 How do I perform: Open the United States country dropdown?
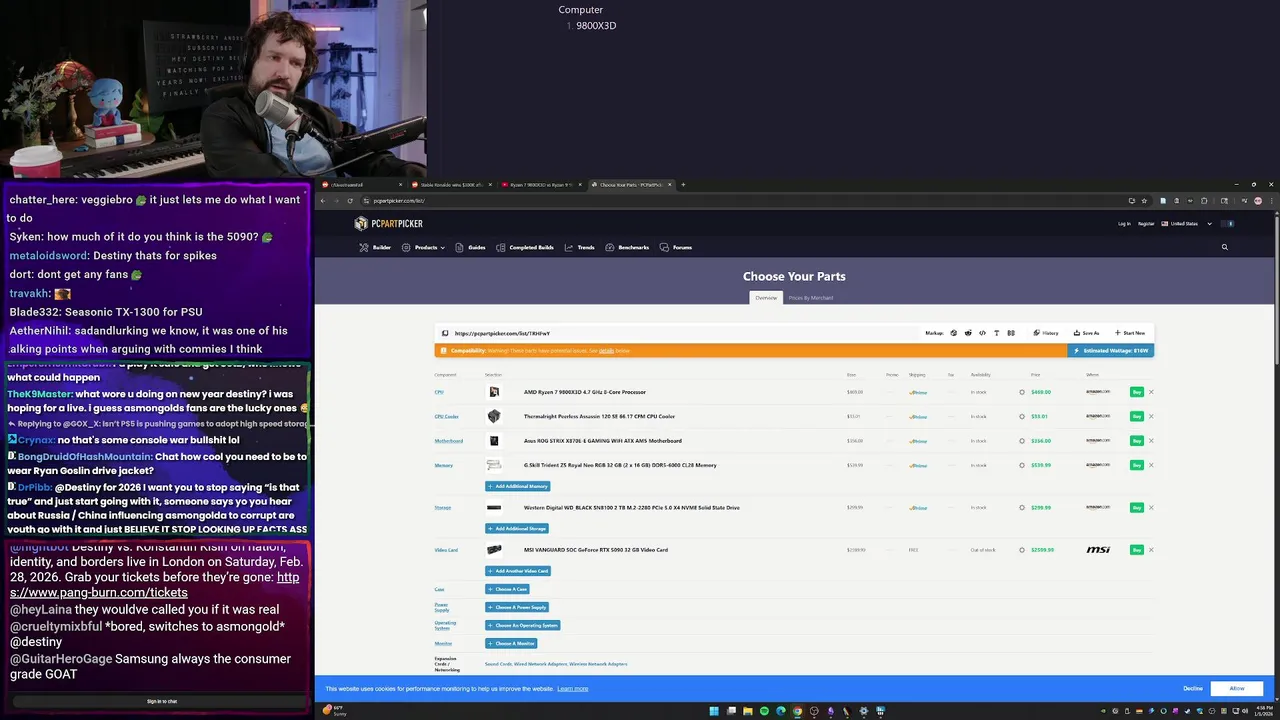click(1186, 224)
